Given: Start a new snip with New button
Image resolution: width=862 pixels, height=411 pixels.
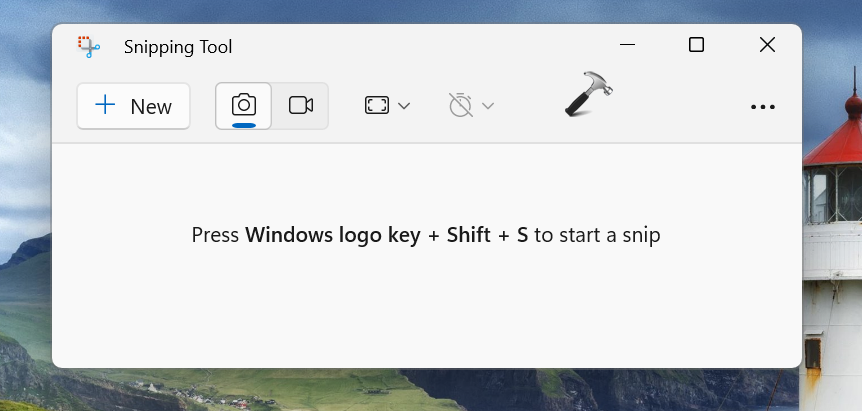Looking at the screenshot, I should tap(133, 106).
